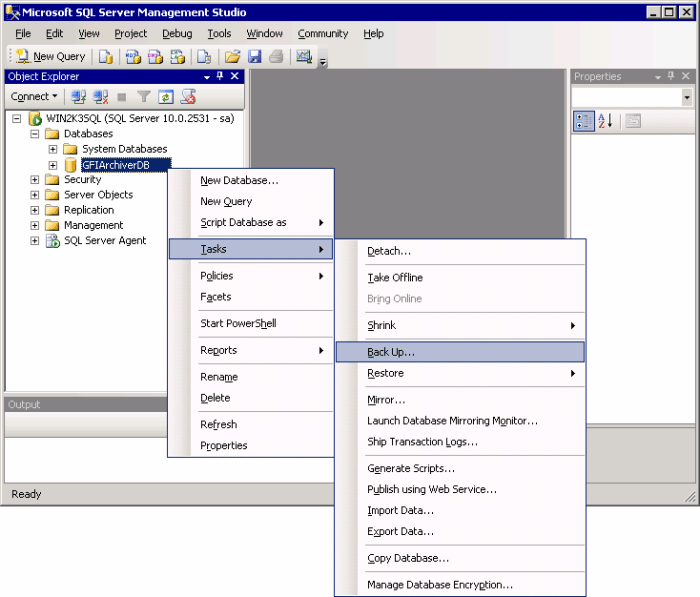Choose Export Data... menu item
Screen dimensions: 700x597
pos(460,531)
